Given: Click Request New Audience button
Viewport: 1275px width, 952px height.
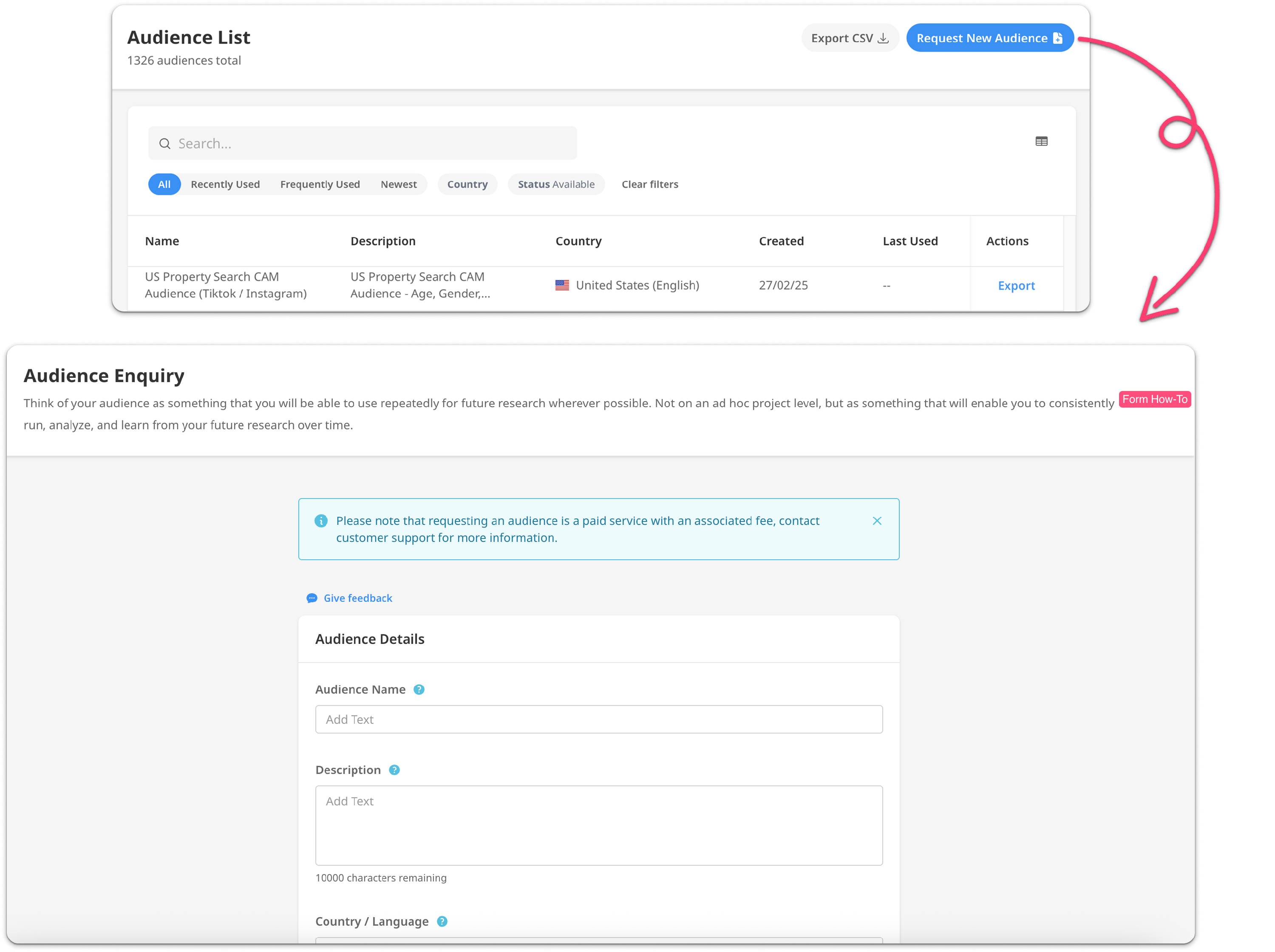Looking at the screenshot, I should tap(989, 38).
